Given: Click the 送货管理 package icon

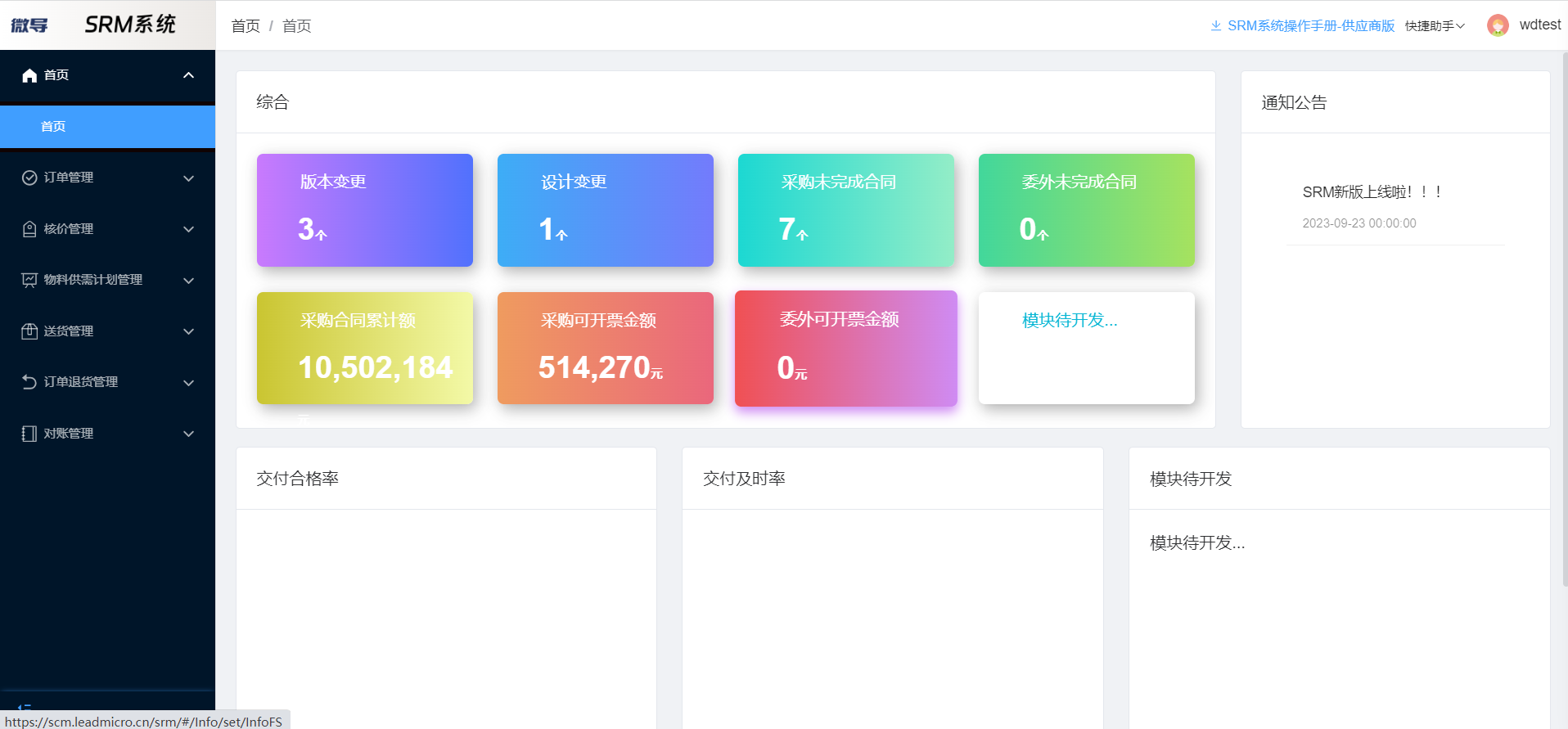Looking at the screenshot, I should click(29, 331).
